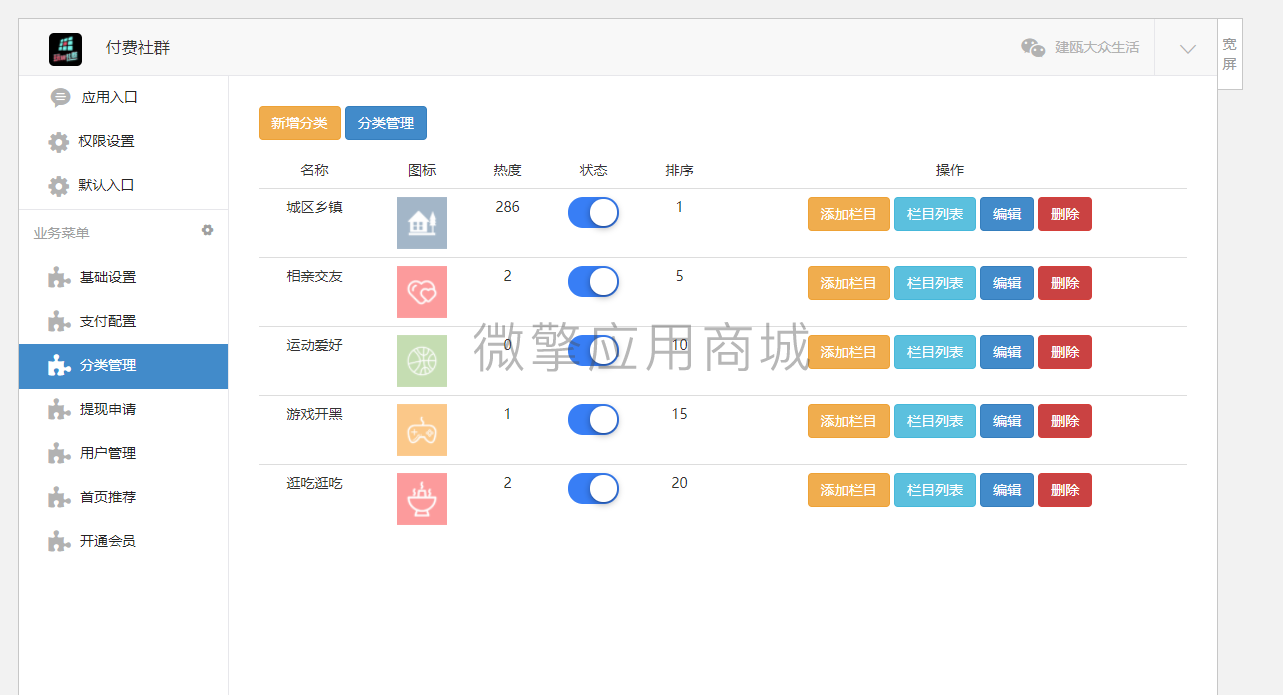Click the basketball icon for 运动爱好

(422, 361)
